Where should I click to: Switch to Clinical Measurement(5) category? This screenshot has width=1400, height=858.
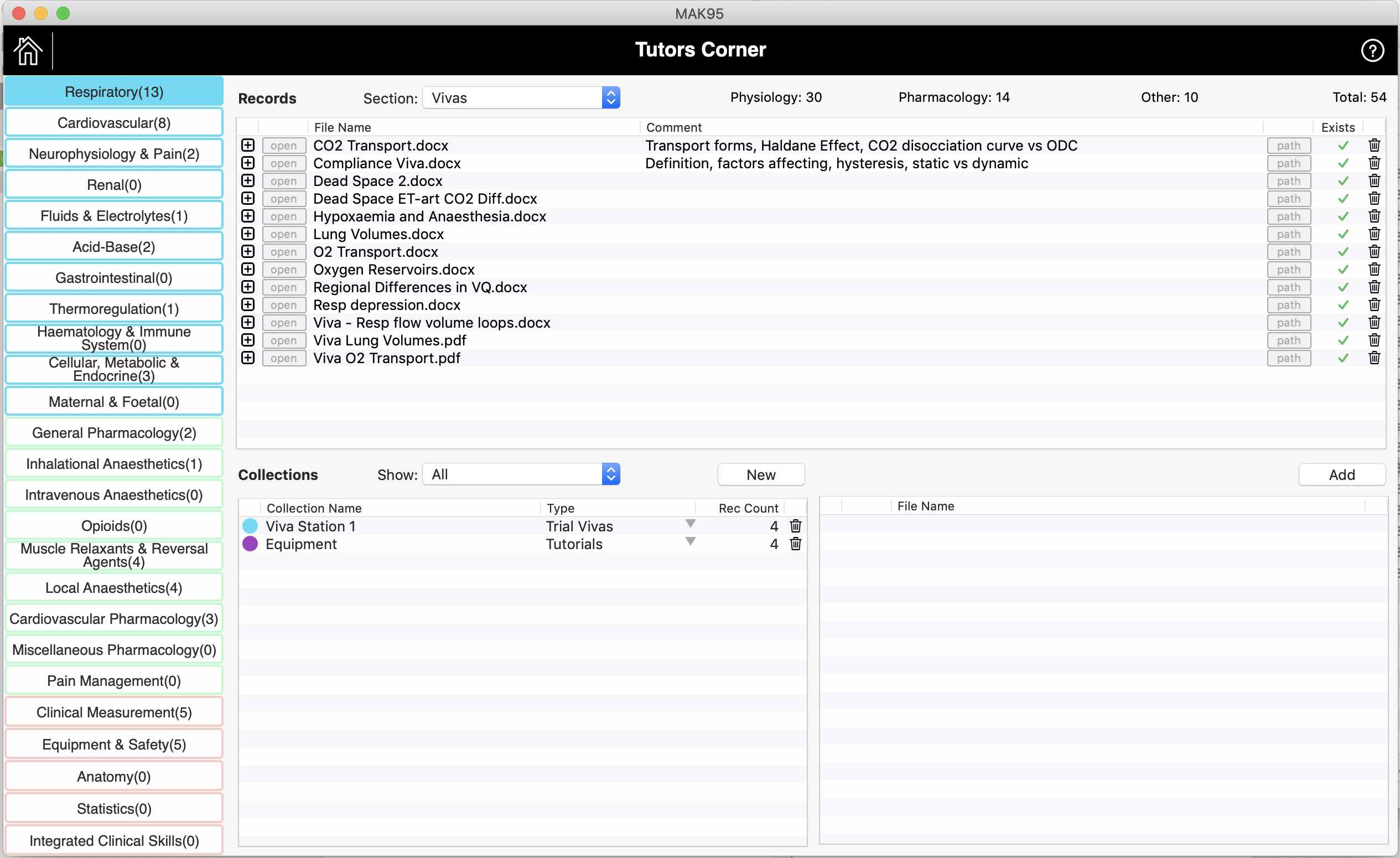(x=113, y=712)
